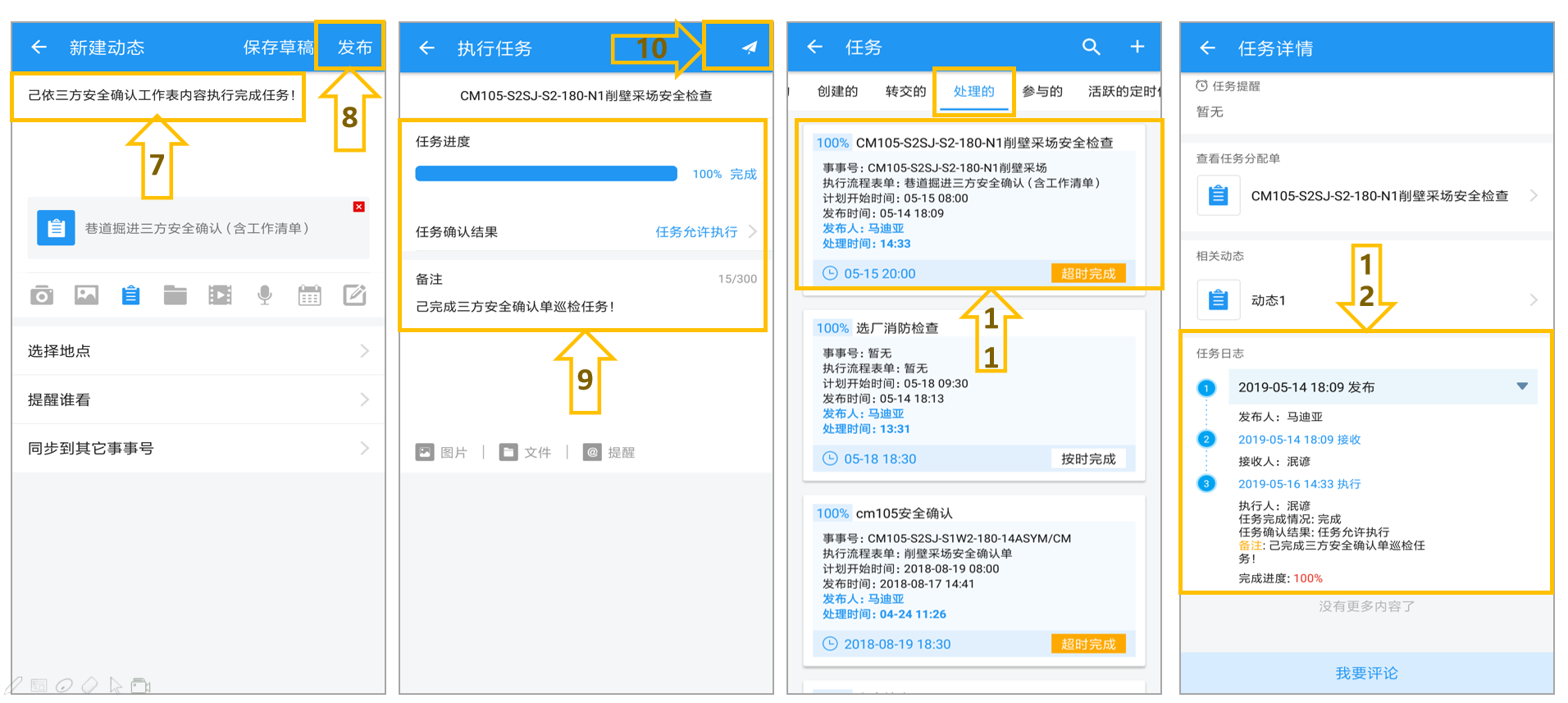Viewport: 1568px width, 703px height.
Task: Tap clipboard icon of 巷道掘进三方安全确认 attachment
Action: tap(56, 228)
